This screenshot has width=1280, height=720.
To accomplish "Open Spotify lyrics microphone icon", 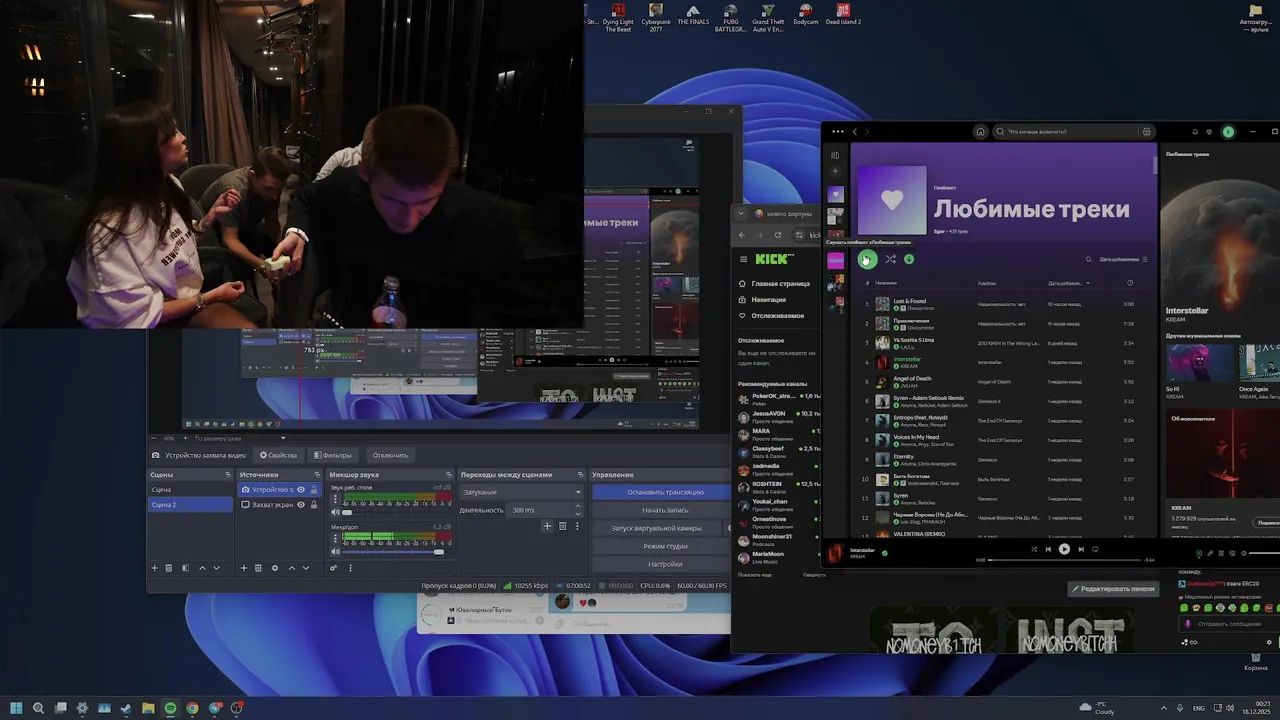I will point(1210,553).
